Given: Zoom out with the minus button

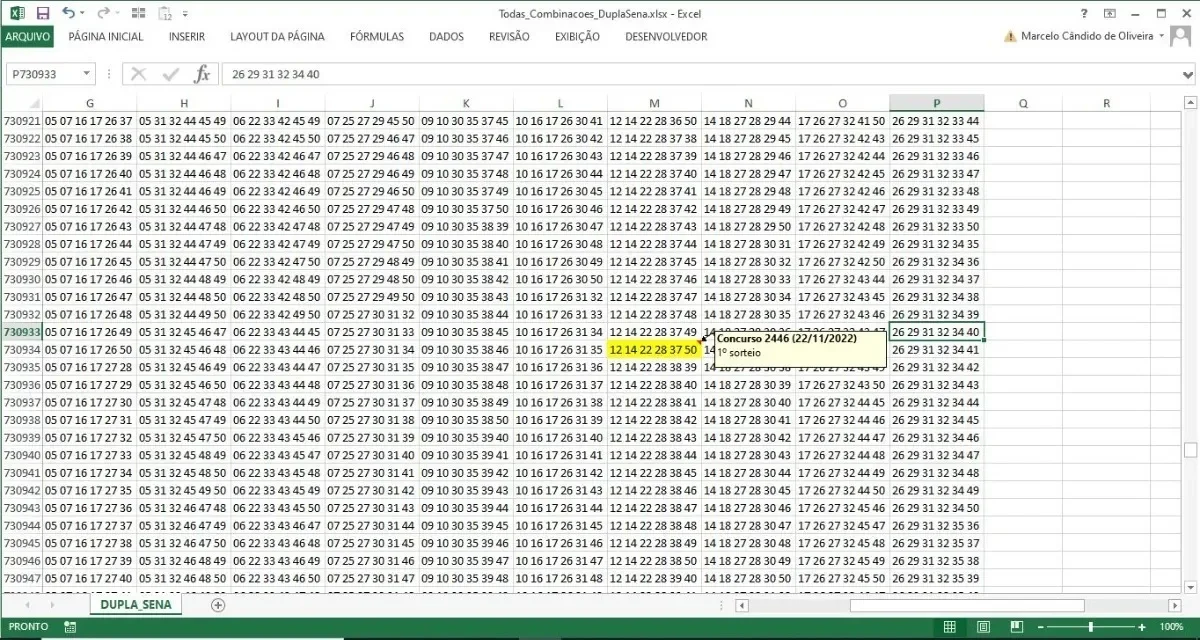Looking at the screenshot, I should pyautogui.click(x=1039, y=627).
